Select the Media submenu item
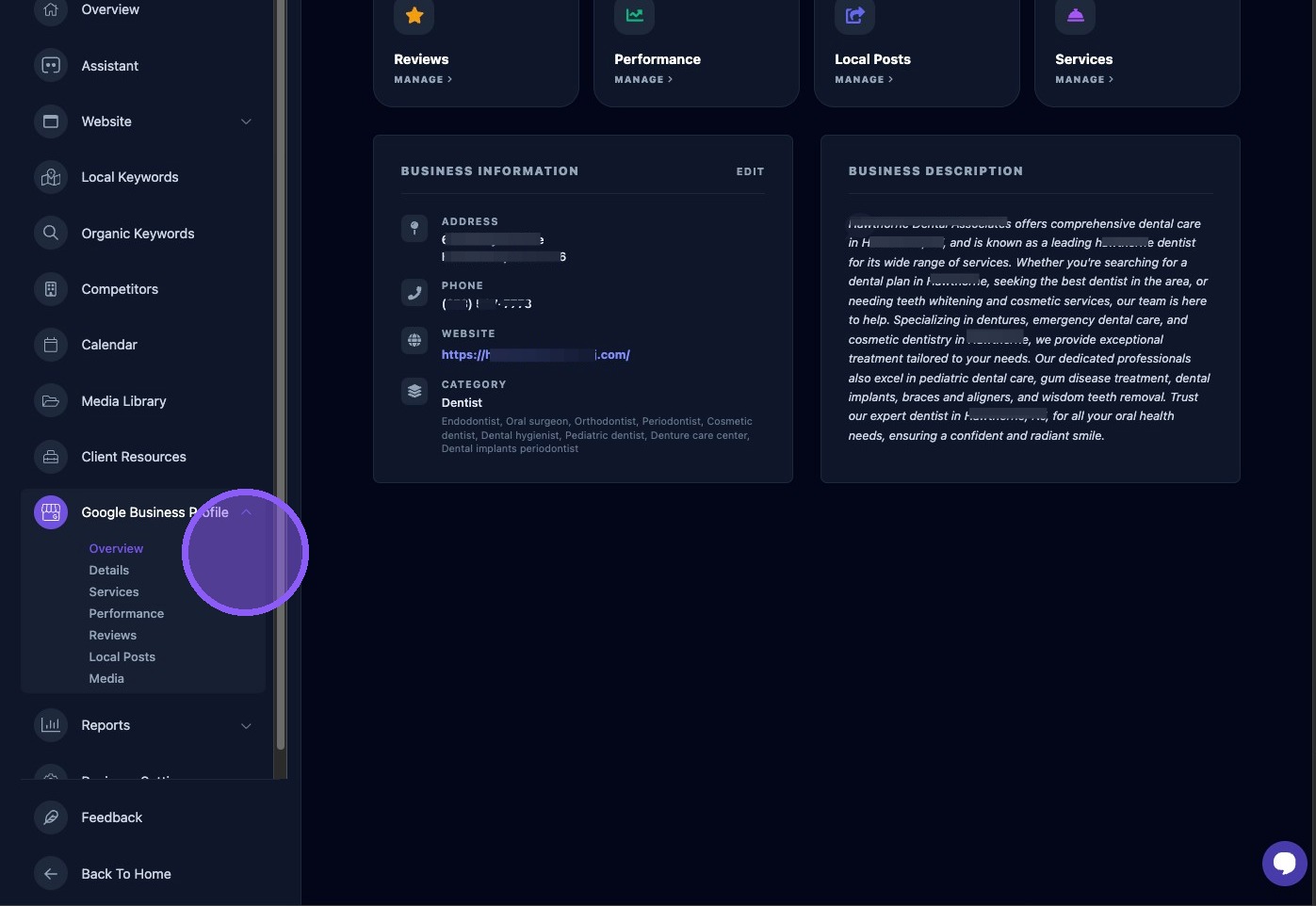This screenshot has width=1316, height=906. coord(106,679)
